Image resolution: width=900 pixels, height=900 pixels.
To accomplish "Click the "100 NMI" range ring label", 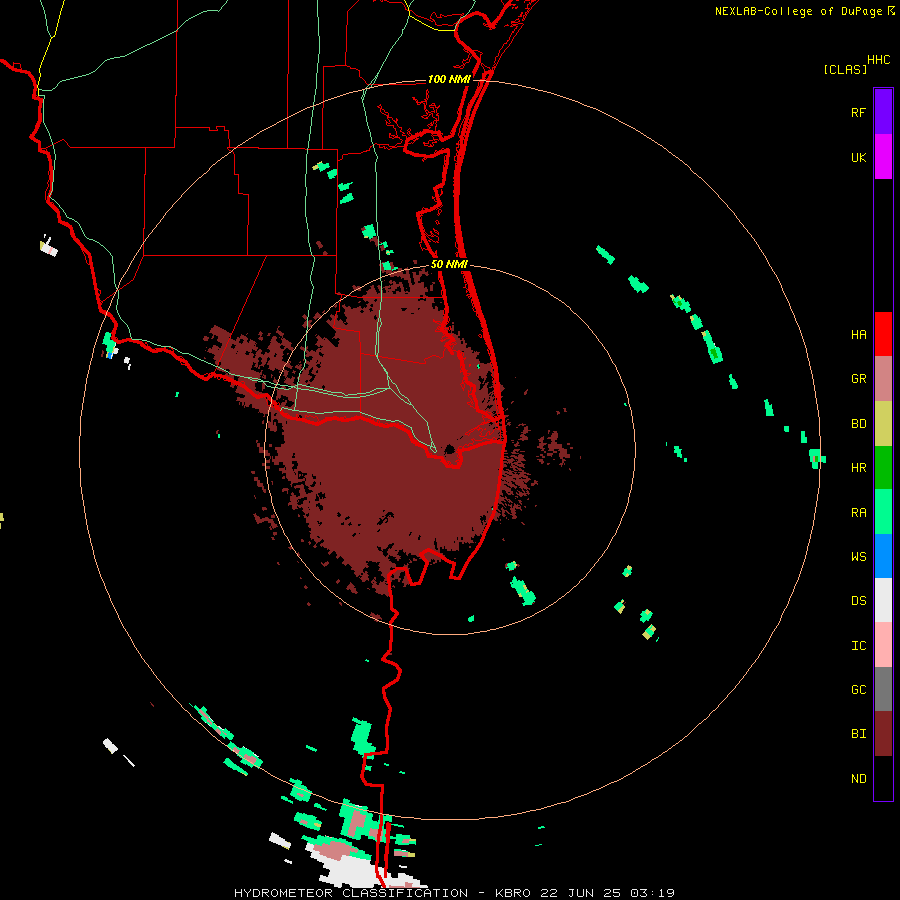I will pyautogui.click(x=449, y=79).
